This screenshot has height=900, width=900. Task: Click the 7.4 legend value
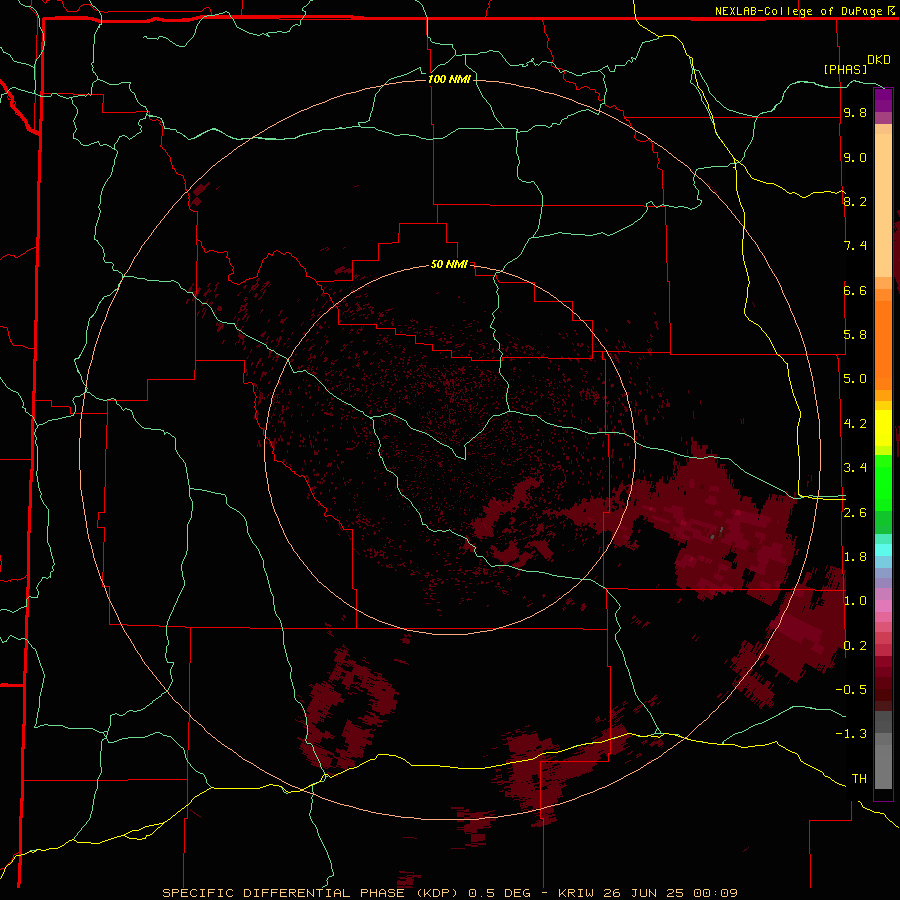coord(855,246)
